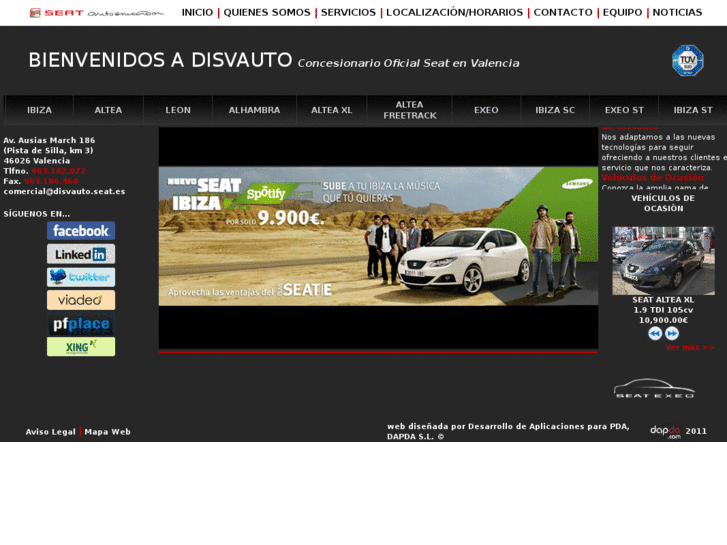Click the comercial@disvauto.seat.es email address
Image resolution: width=727 pixels, height=545 pixels.
point(64,192)
